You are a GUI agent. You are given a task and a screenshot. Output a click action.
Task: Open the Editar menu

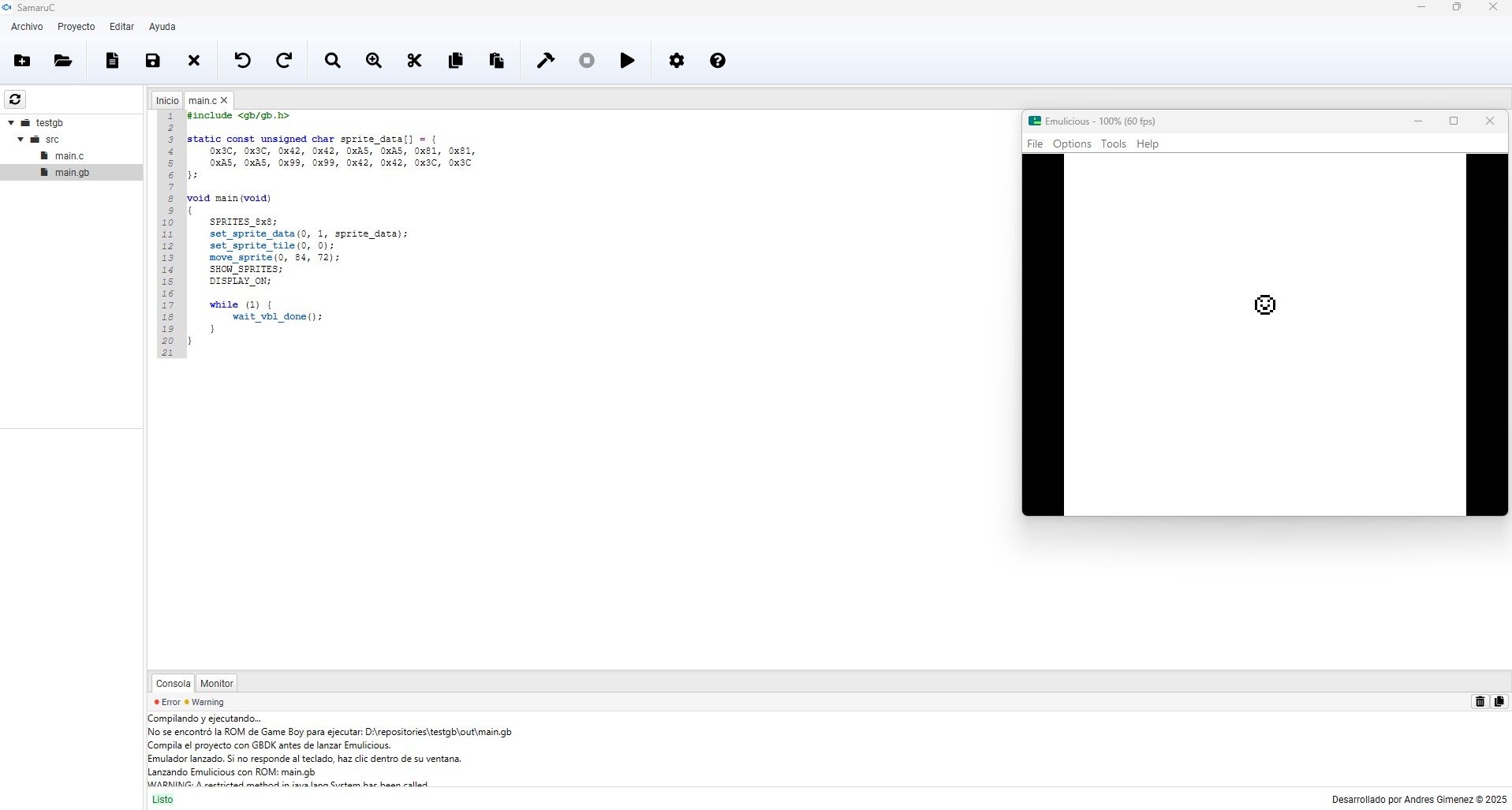[x=121, y=27]
